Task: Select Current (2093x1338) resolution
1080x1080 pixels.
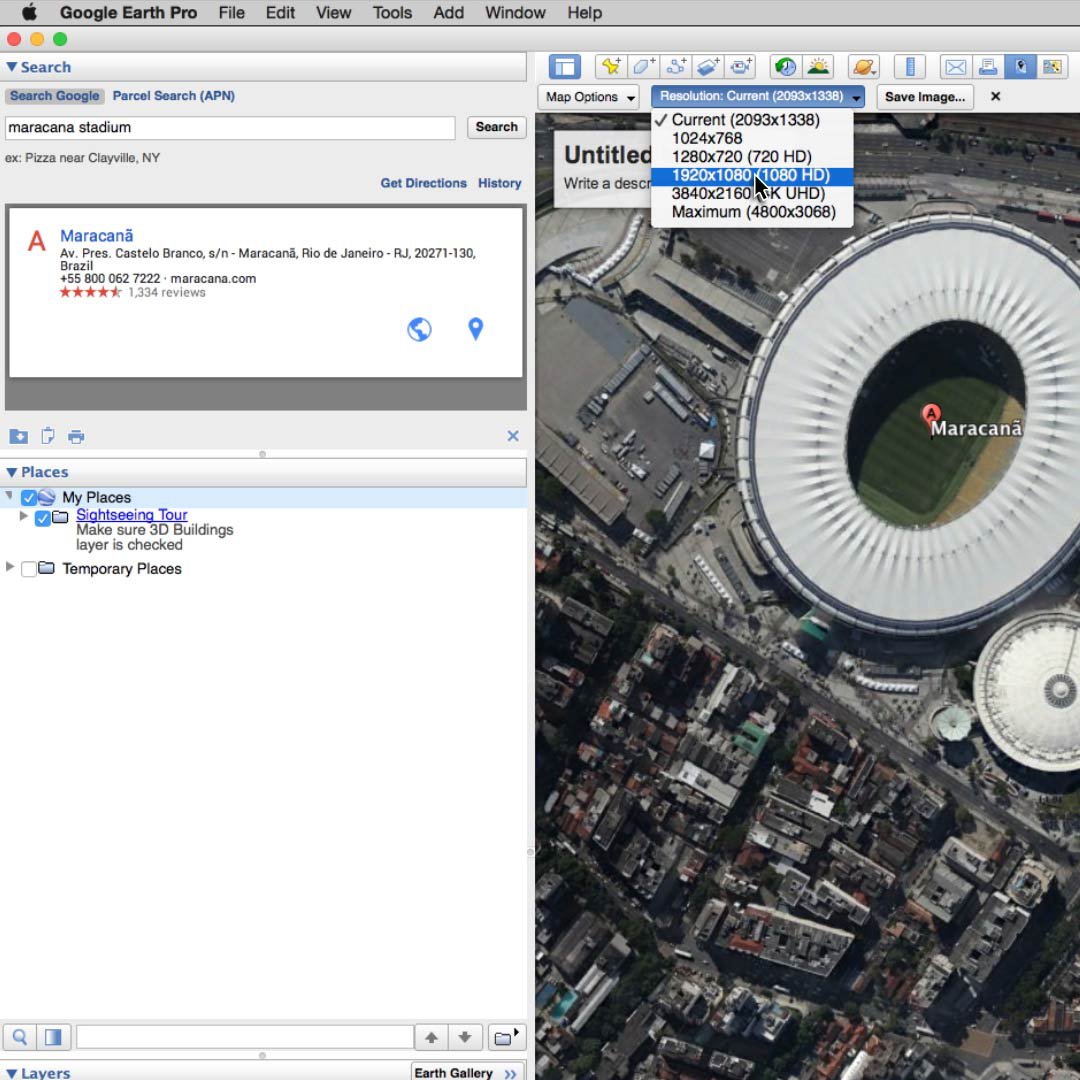Action: pyautogui.click(x=751, y=120)
